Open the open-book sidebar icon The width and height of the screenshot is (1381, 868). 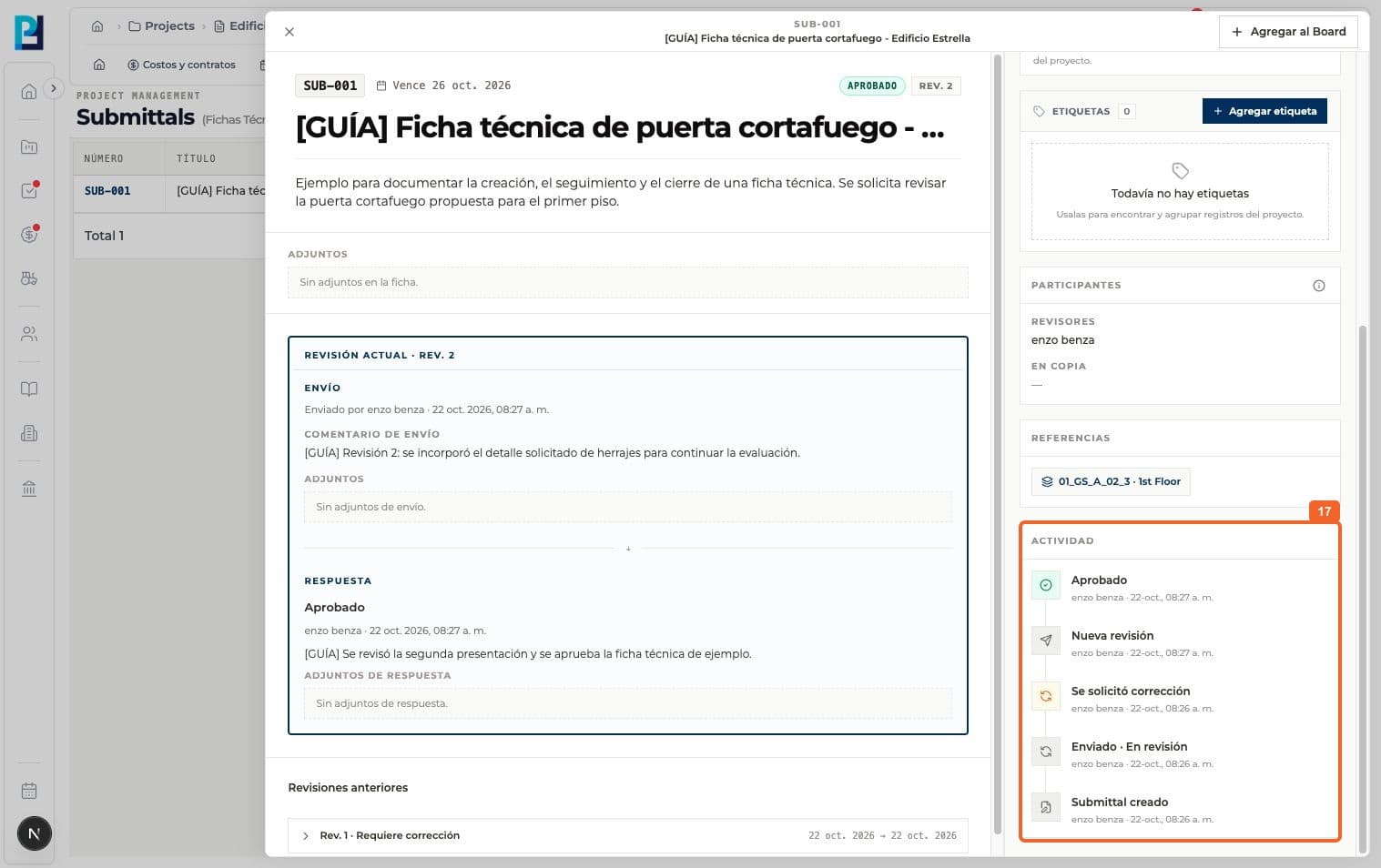coord(29,389)
